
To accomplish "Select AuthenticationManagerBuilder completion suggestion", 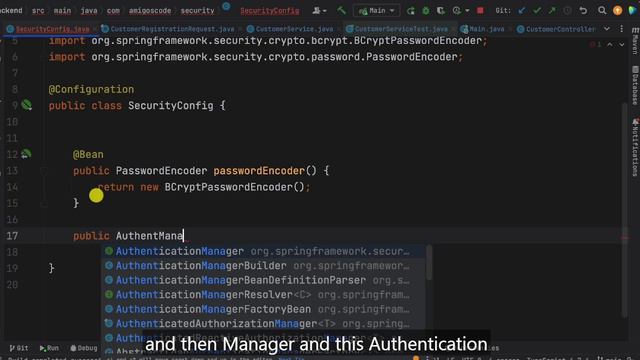I will (x=262, y=266).
